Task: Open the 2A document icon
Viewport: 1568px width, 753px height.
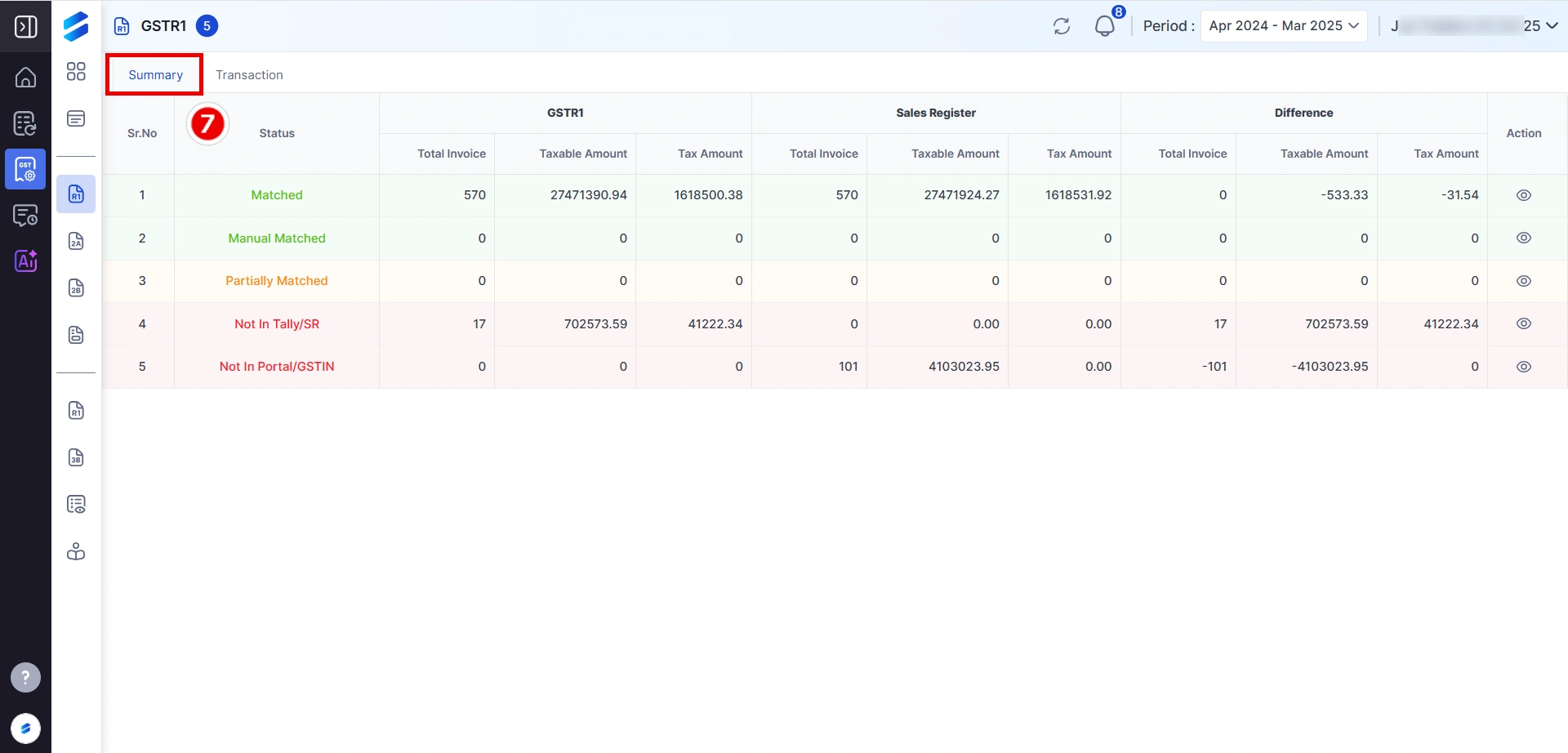Action: pos(76,241)
